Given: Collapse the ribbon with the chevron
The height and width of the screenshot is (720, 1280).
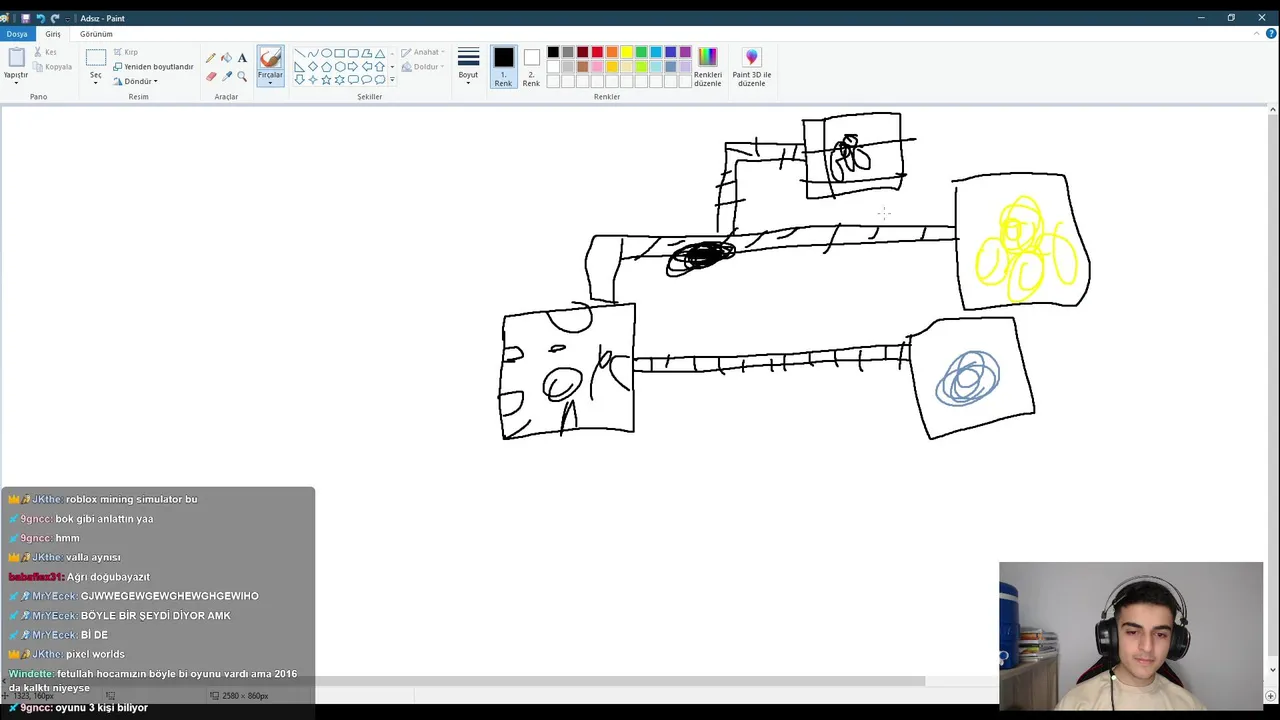Looking at the screenshot, I should pyautogui.click(x=1258, y=34).
